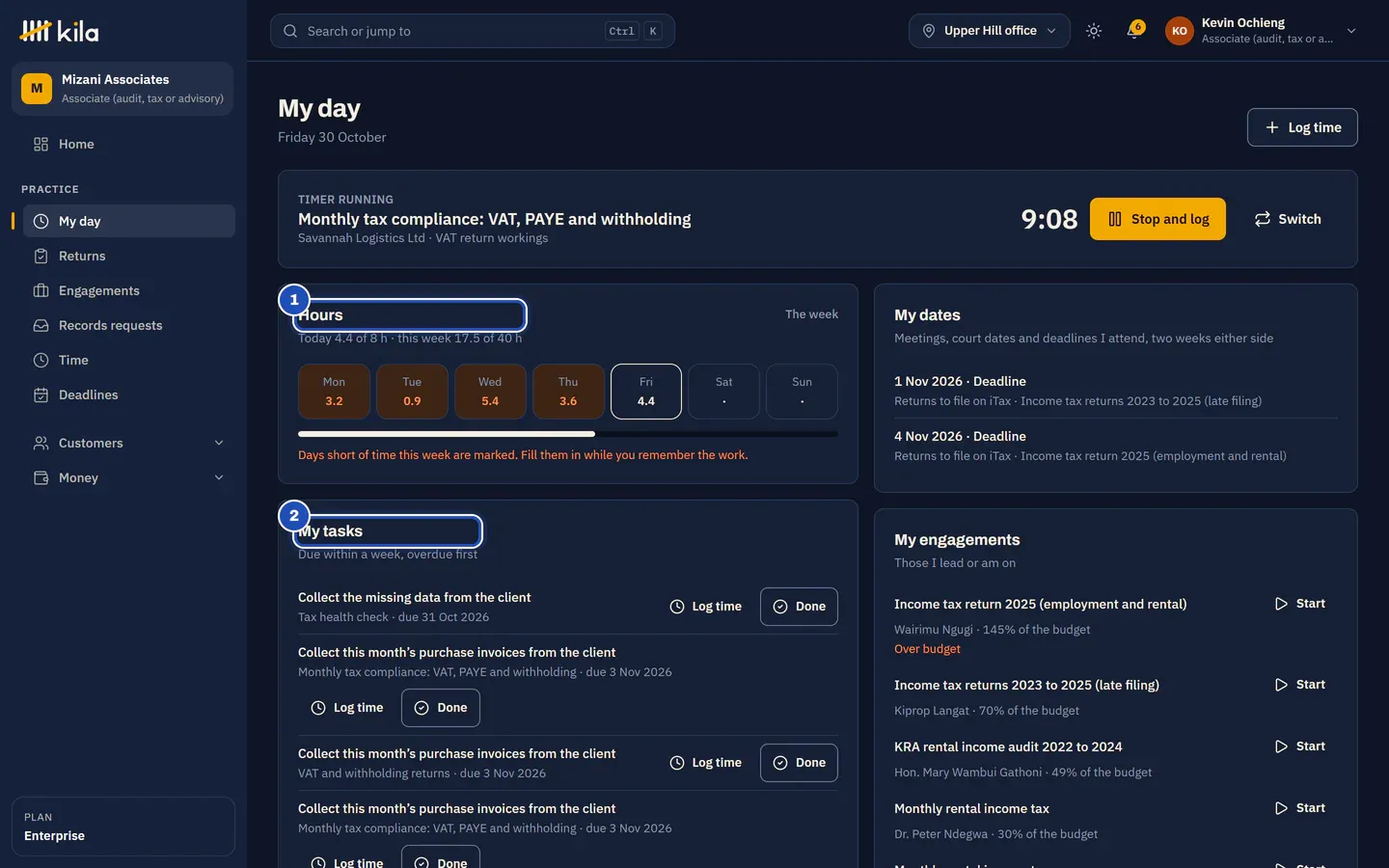Open the Mizani Associates workspace switcher
The height and width of the screenshot is (868, 1389).
(x=123, y=89)
